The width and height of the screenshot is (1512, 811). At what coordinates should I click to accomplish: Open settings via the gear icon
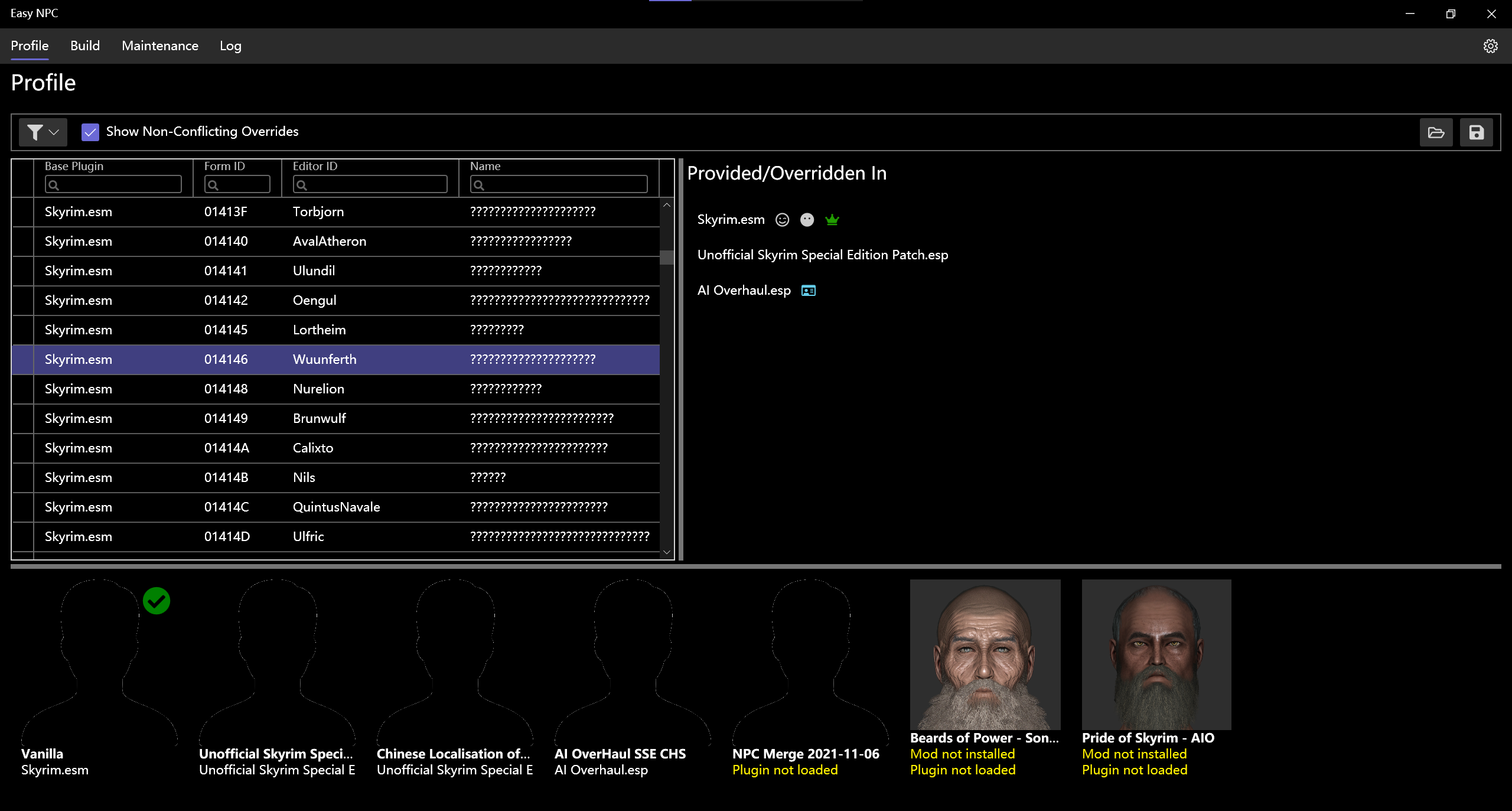click(1490, 46)
